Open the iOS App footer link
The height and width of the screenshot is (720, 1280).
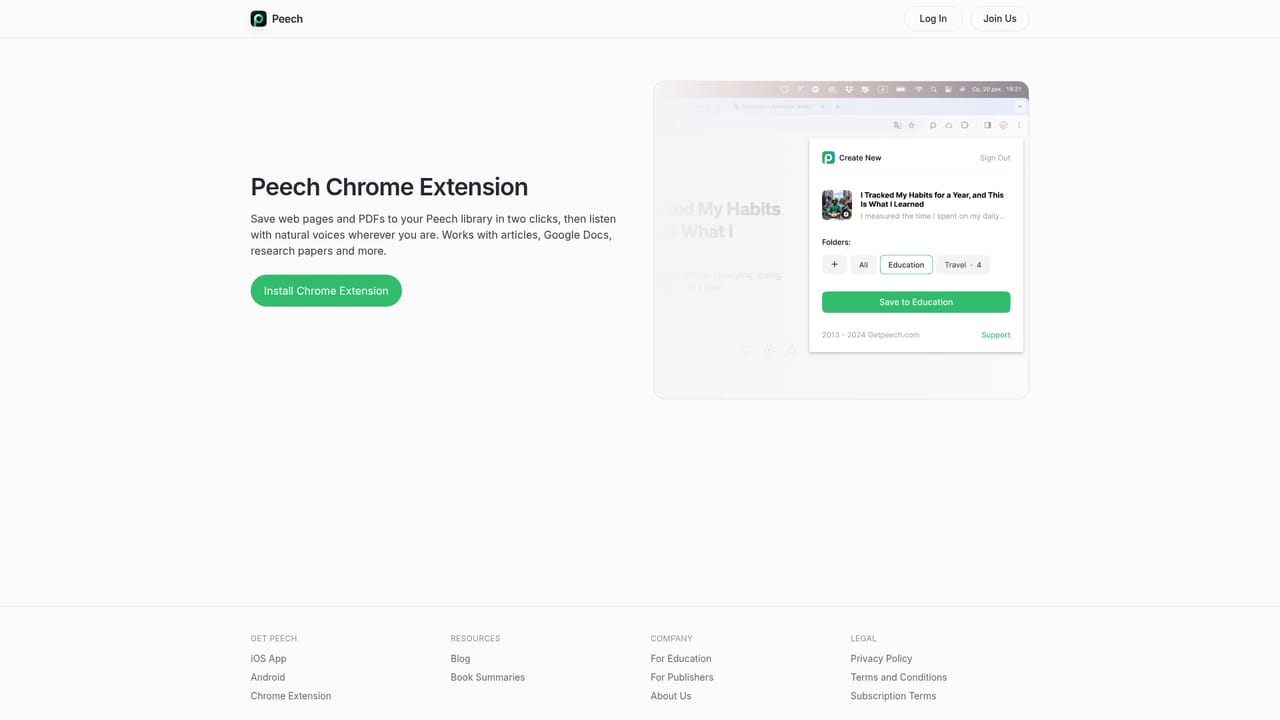click(268, 659)
